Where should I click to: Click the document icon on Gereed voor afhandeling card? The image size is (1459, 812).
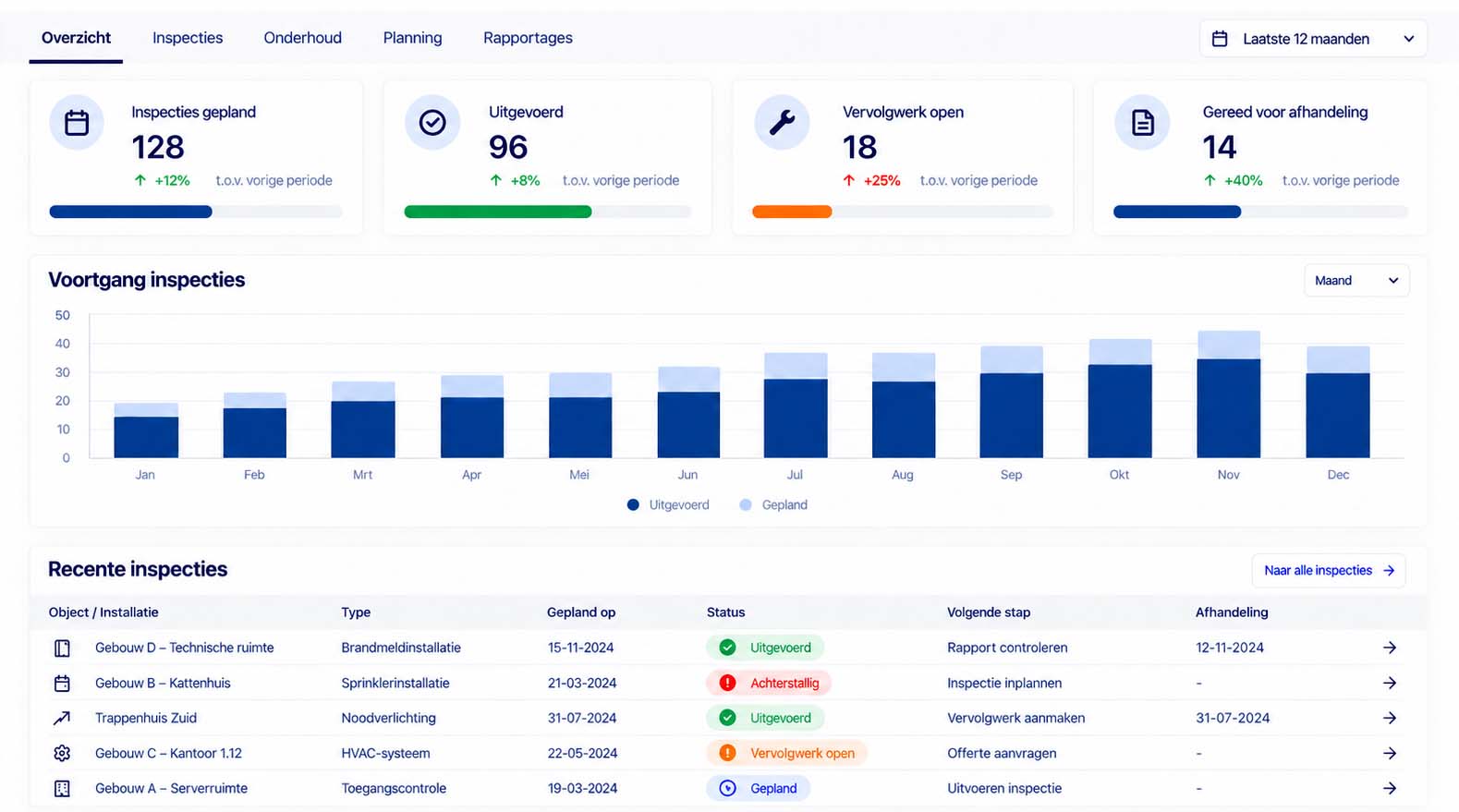[1142, 122]
